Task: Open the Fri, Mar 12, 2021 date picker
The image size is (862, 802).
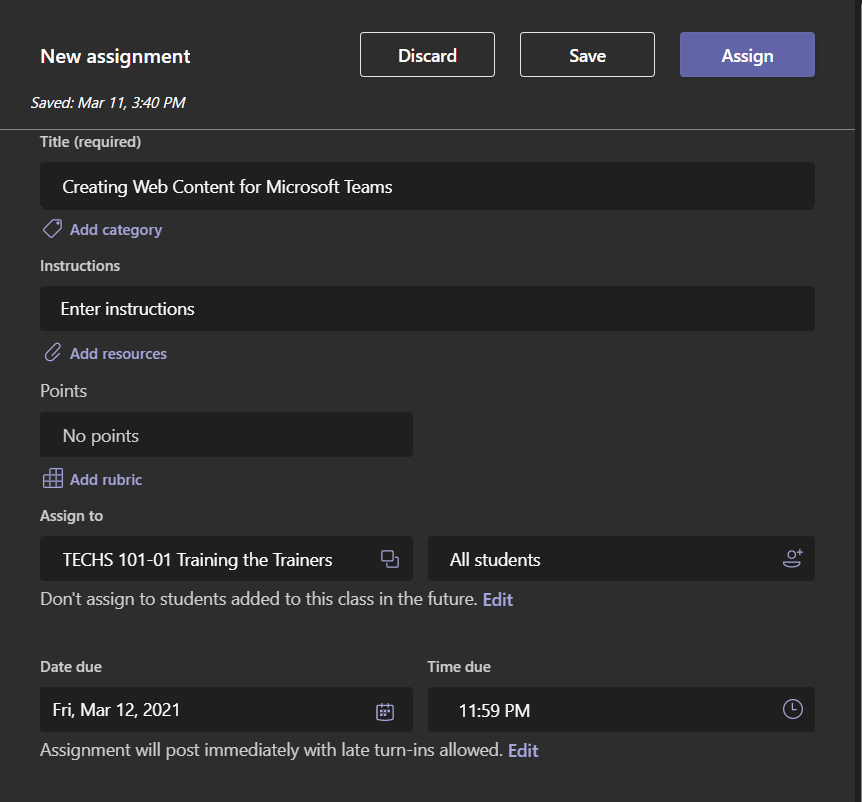Action: 226,709
